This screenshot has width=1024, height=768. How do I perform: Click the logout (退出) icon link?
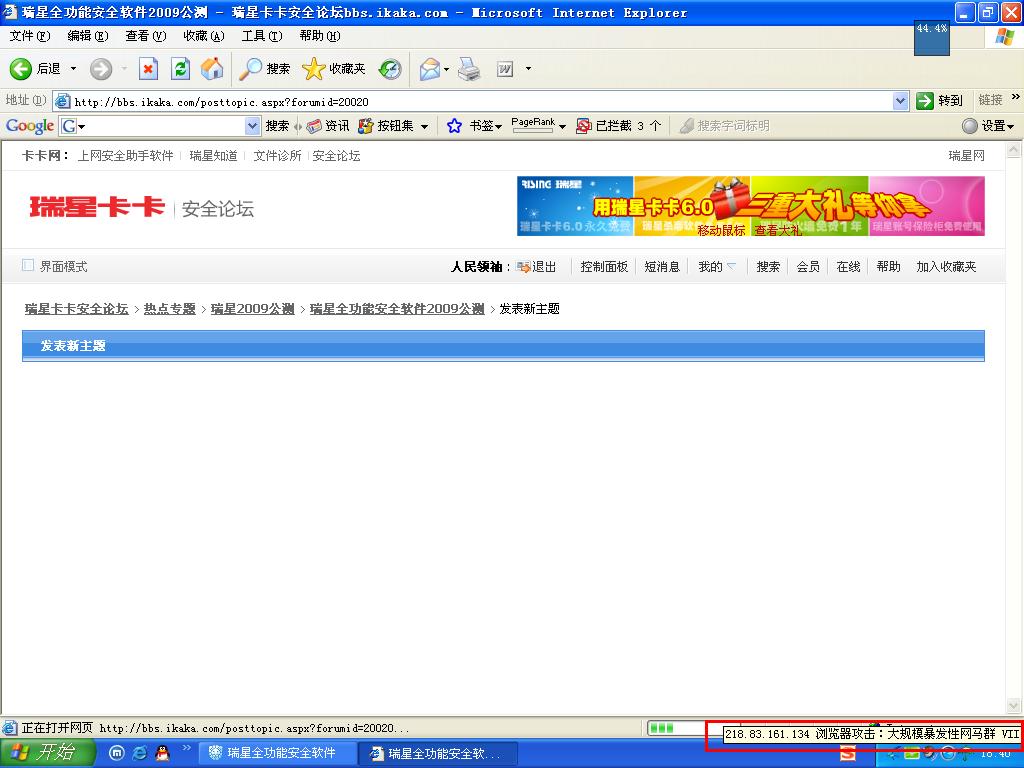(x=536, y=266)
